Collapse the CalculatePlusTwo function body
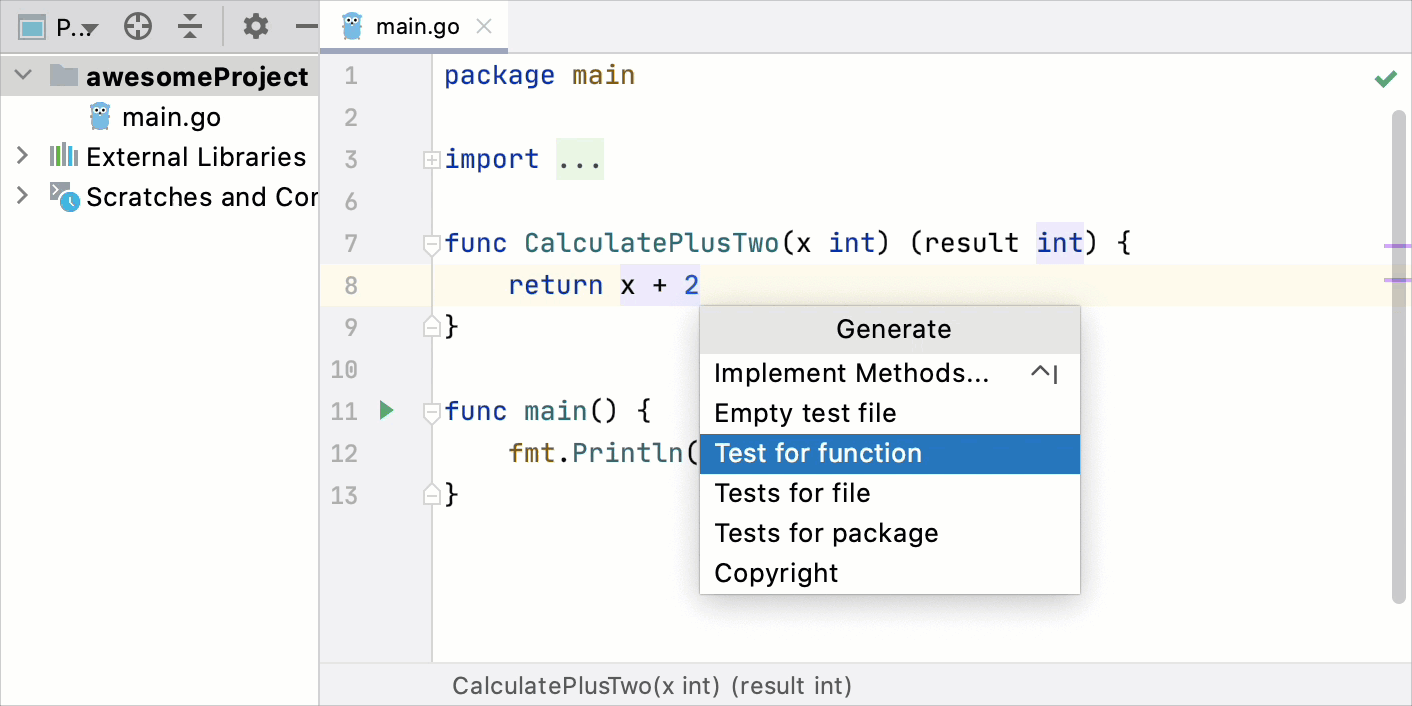 pyautogui.click(x=431, y=242)
